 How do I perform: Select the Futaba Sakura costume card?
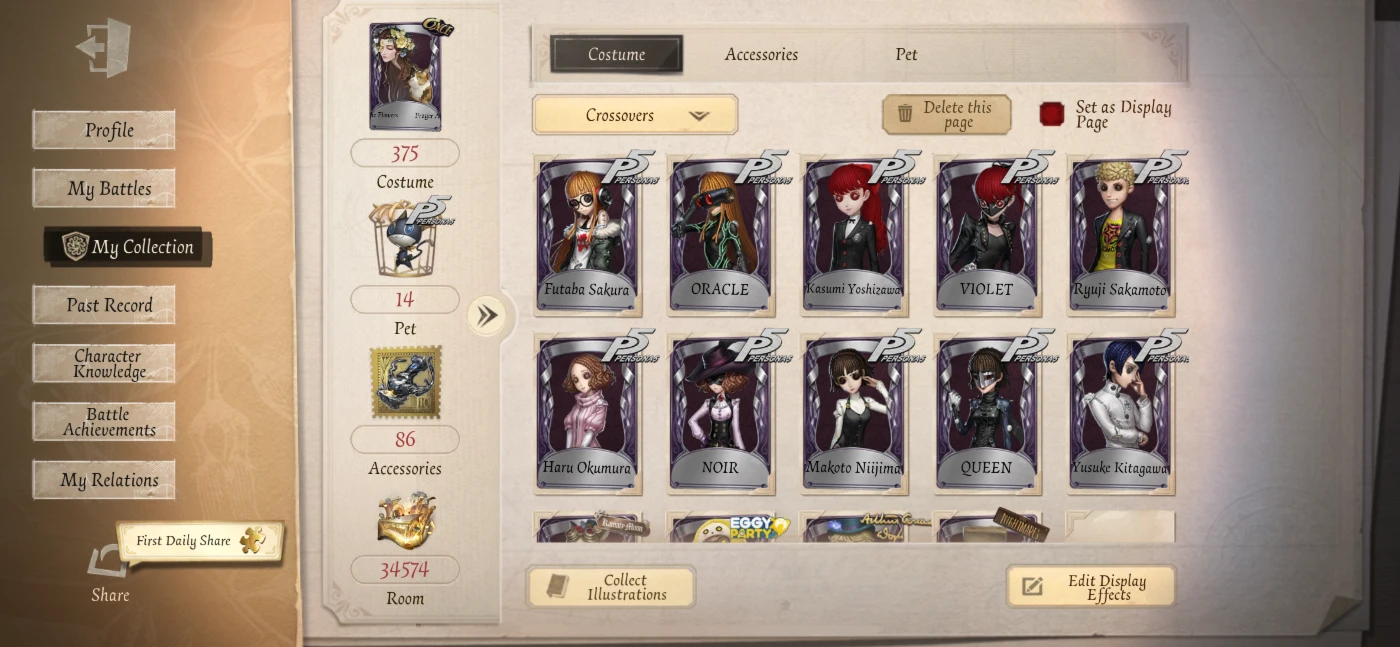tap(587, 235)
